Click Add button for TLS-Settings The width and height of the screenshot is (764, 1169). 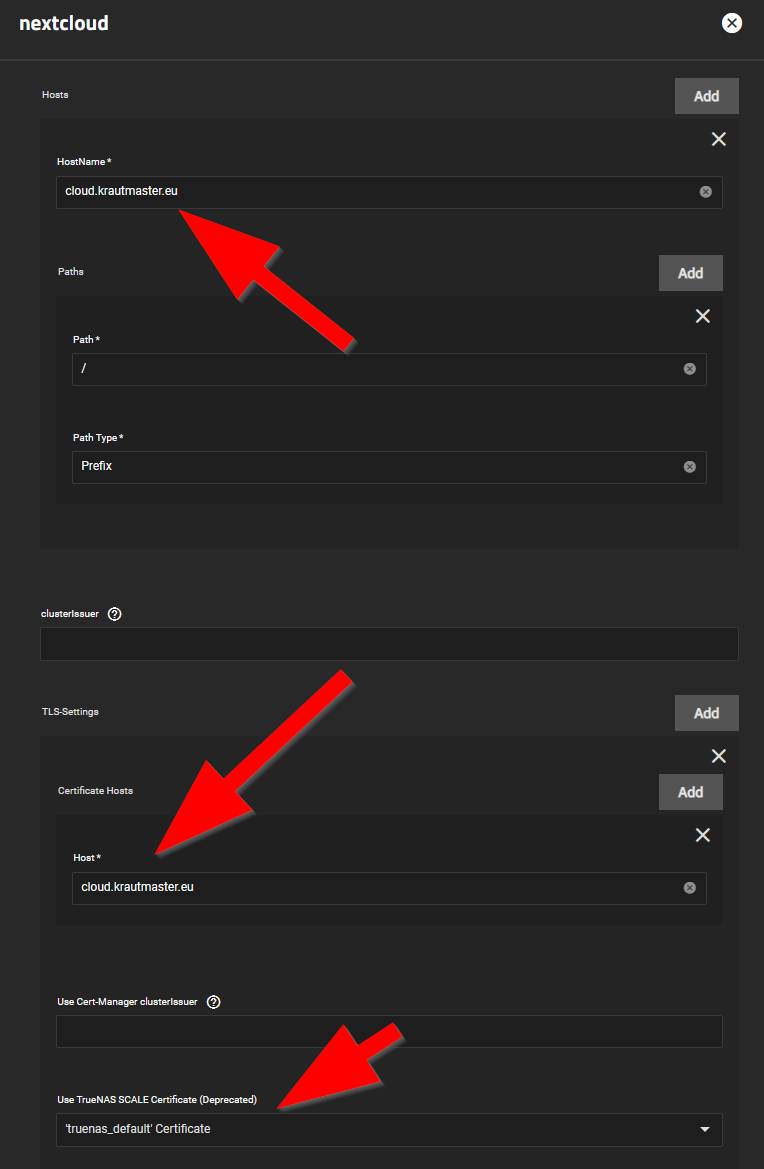(707, 713)
